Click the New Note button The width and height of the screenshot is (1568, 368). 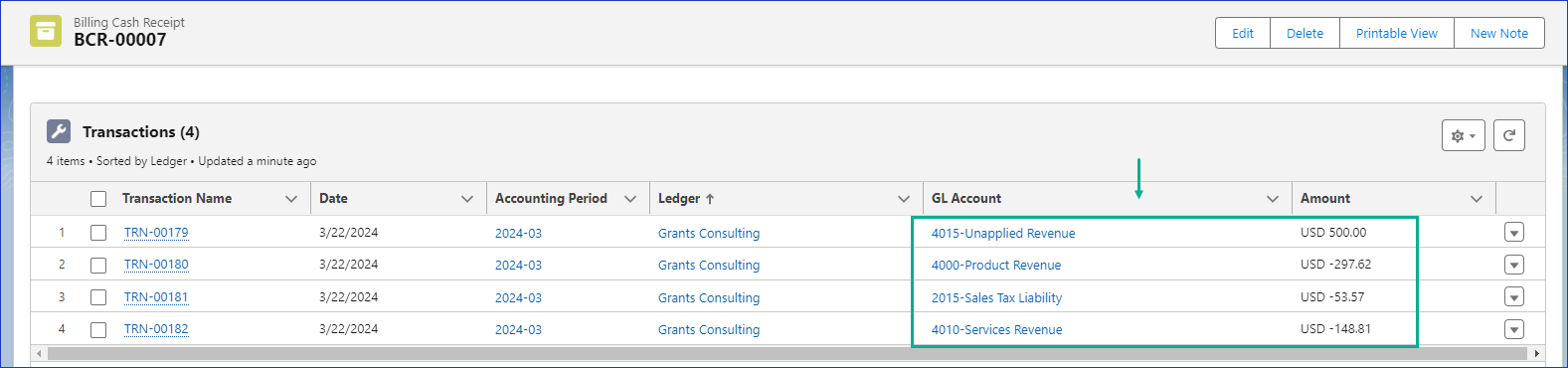tap(1499, 33)
